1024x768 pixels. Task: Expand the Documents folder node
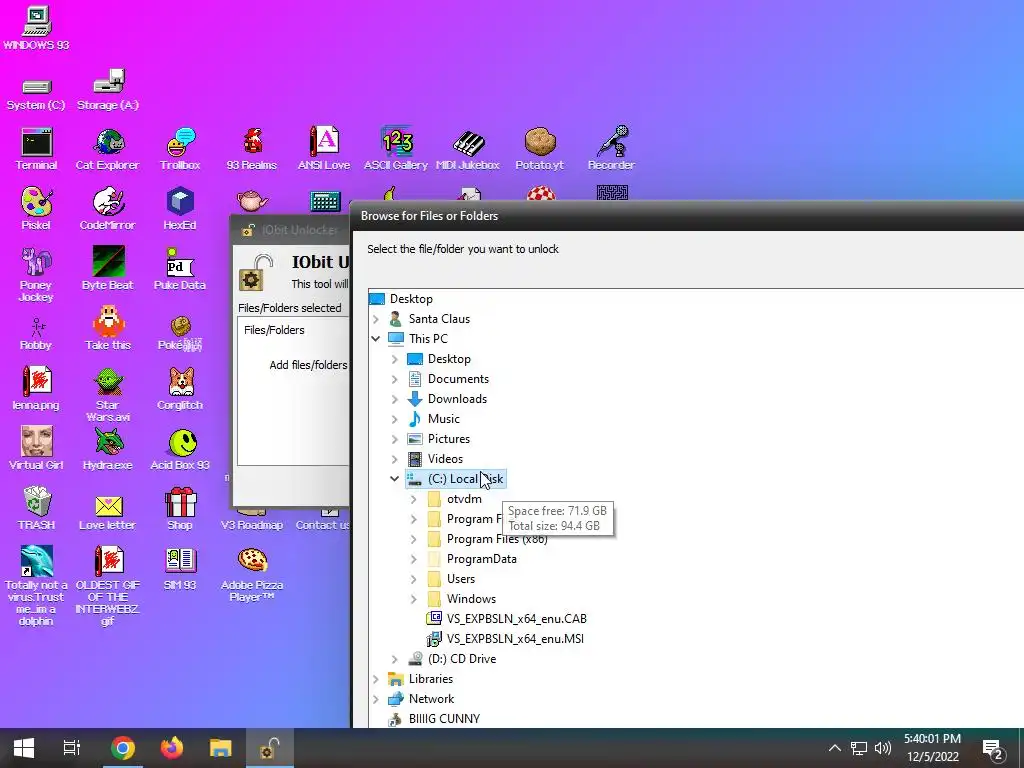point(394,379)
